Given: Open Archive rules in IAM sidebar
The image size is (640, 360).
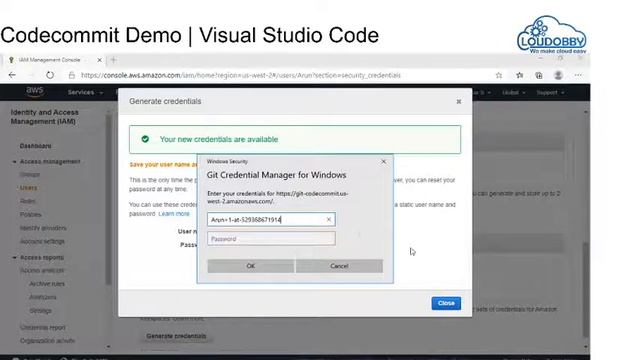Looking at the screenshot, I should (x=47, y=284).
